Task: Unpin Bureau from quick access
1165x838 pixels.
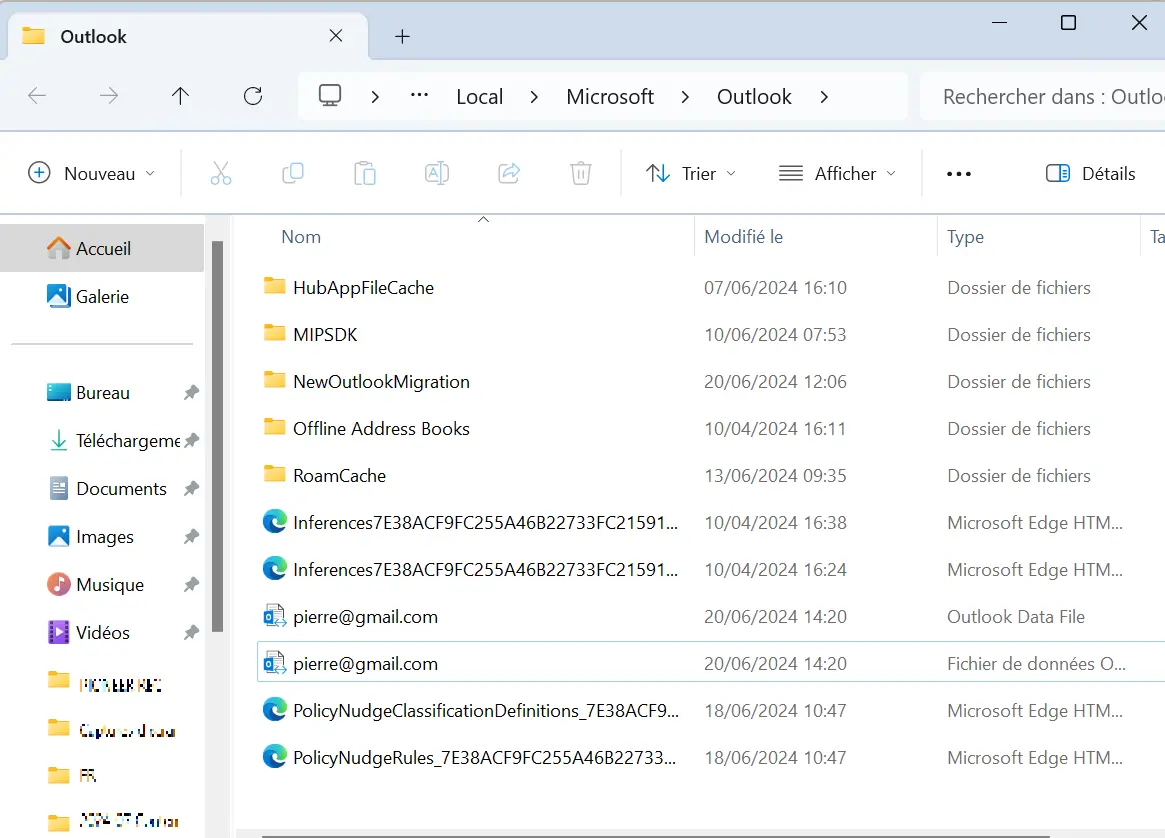Action: point(192,392)
